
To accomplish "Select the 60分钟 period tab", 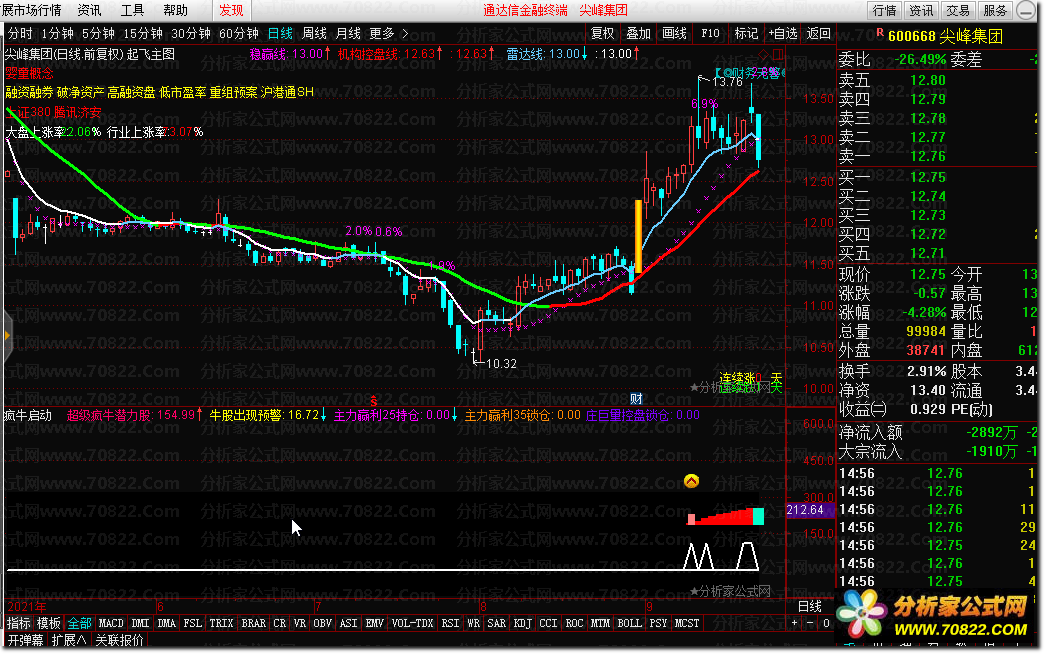I will (239, 33).
